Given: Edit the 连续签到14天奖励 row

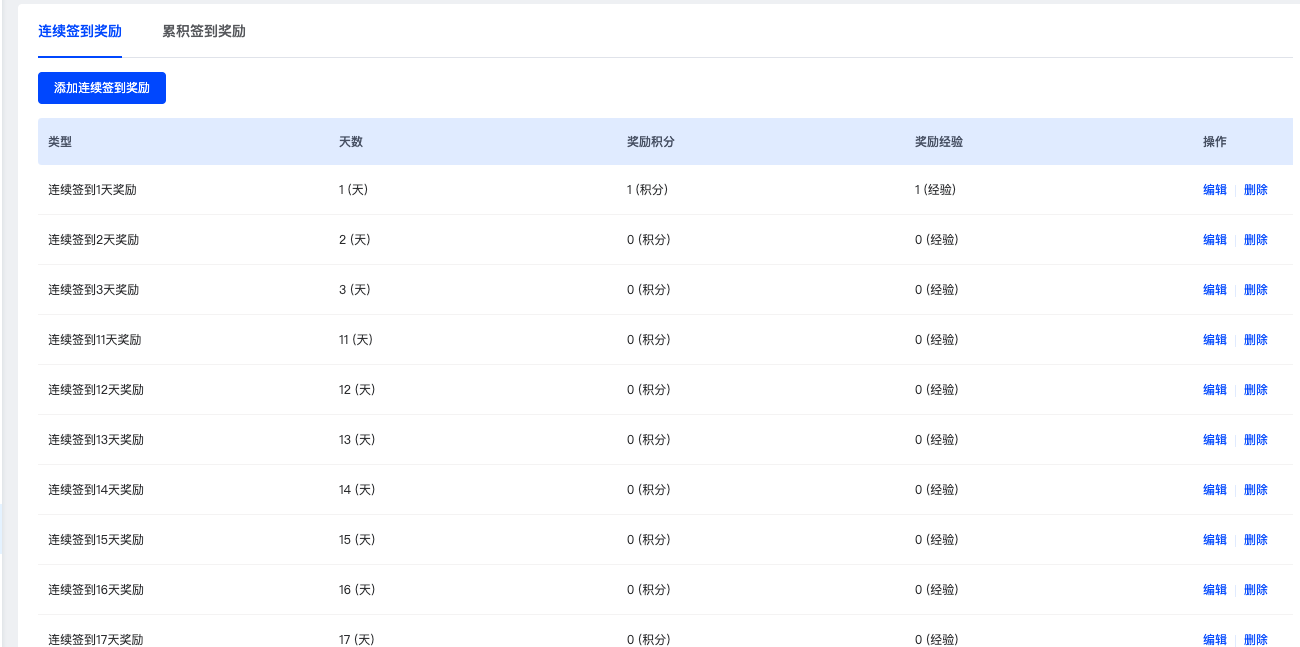Looking at the screenshot, I should coord(1214,490).
